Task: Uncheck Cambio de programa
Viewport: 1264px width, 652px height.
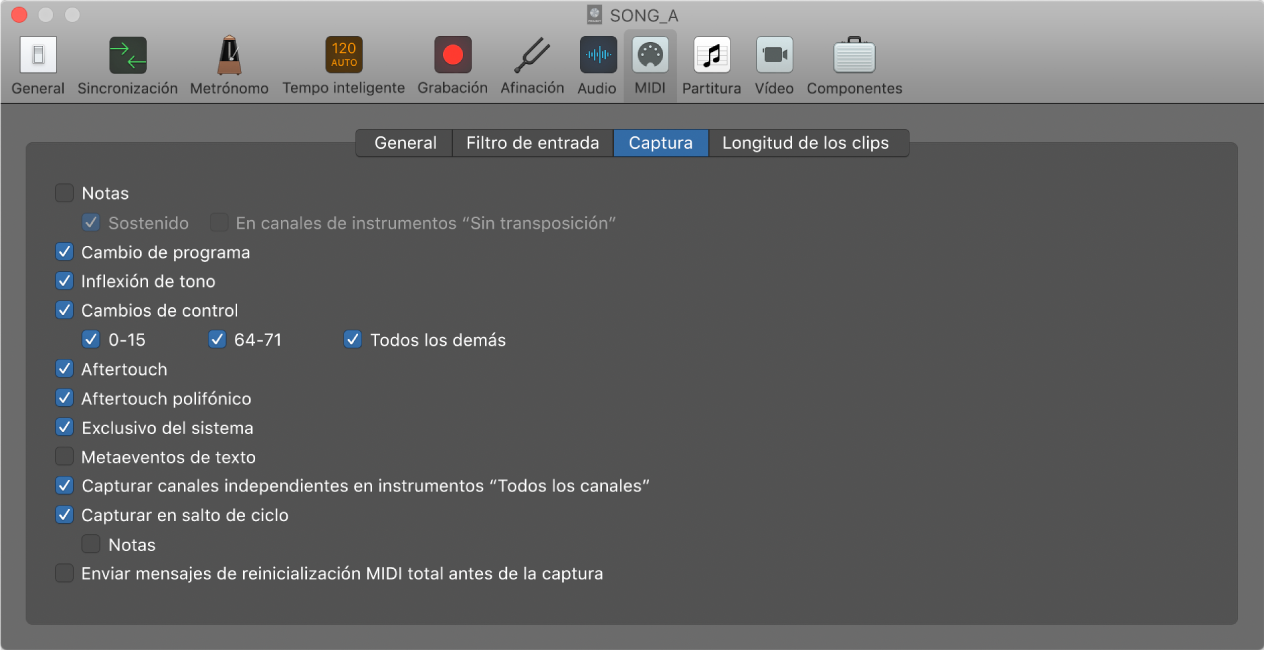Action: pos(65,252)
